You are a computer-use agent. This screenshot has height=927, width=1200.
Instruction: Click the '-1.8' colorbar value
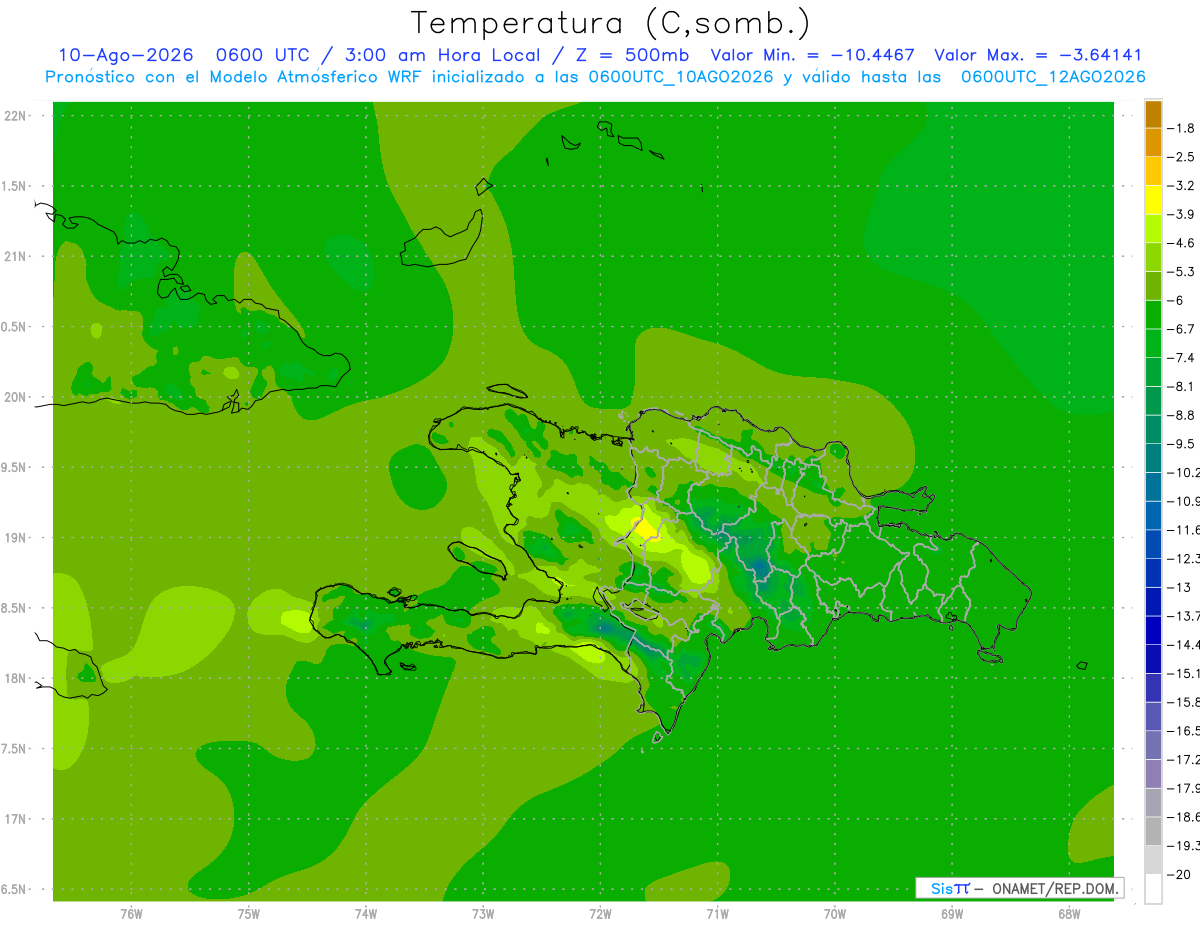(1180, 128)
